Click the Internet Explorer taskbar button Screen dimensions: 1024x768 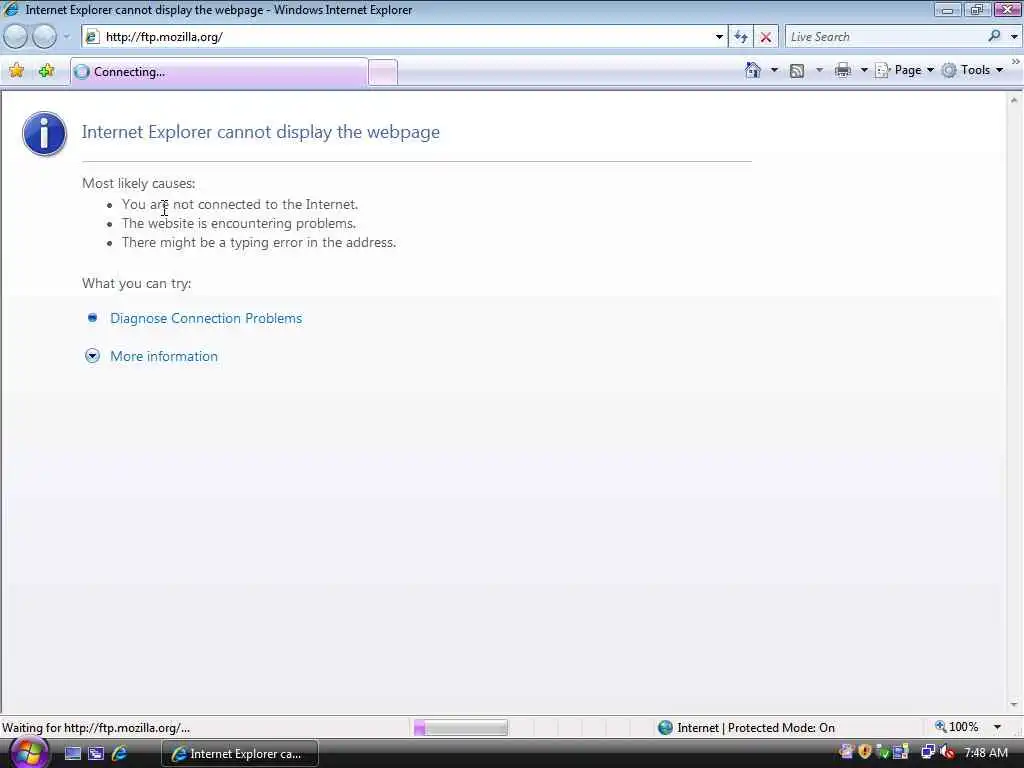pyautogui.click(x=240, y=754)
